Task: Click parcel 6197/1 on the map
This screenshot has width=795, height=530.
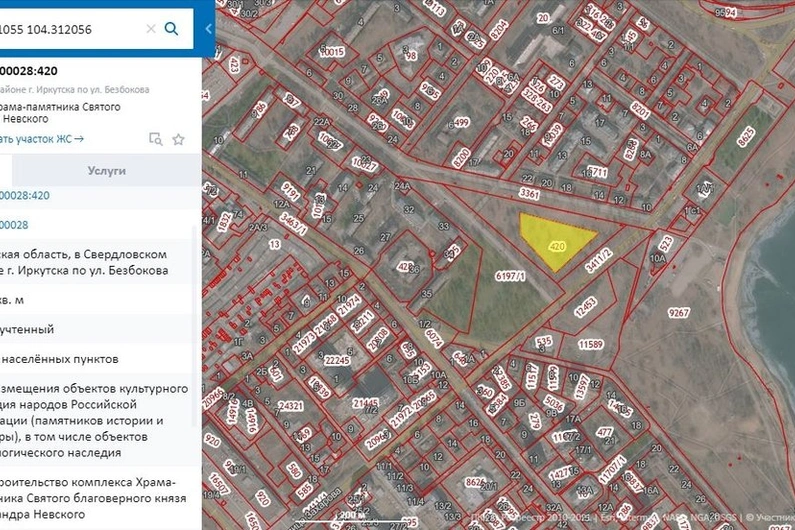Action: pyautogui.click(x=510, y=276)
